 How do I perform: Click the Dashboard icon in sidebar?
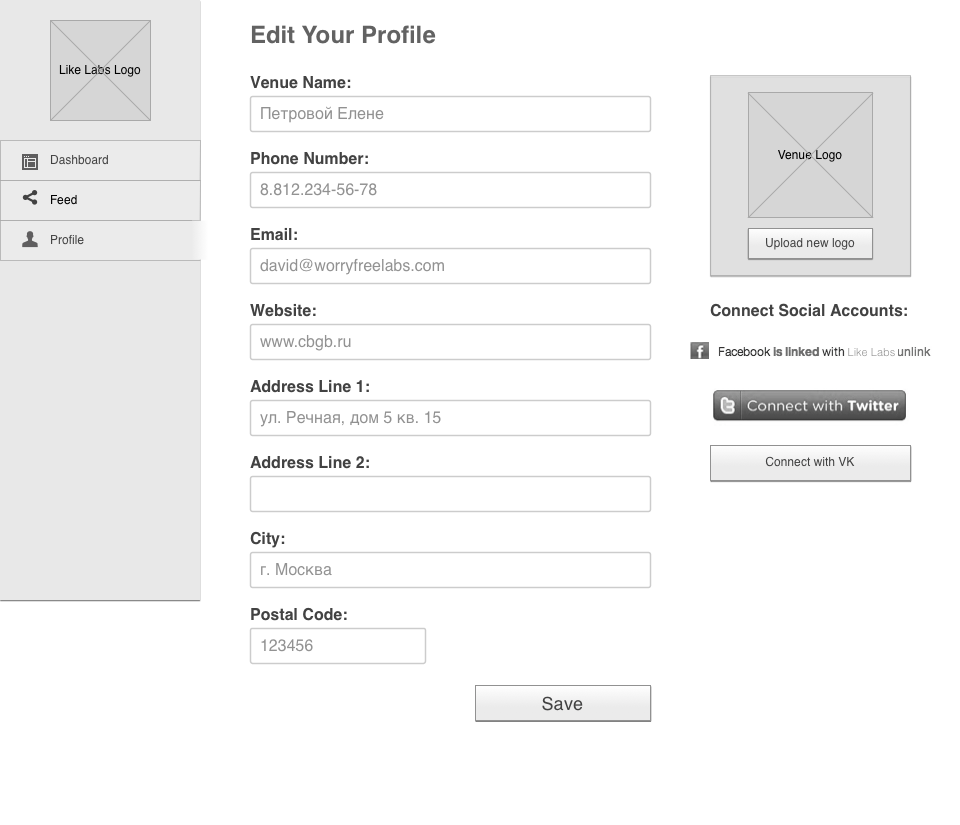[x=30, y=161]
